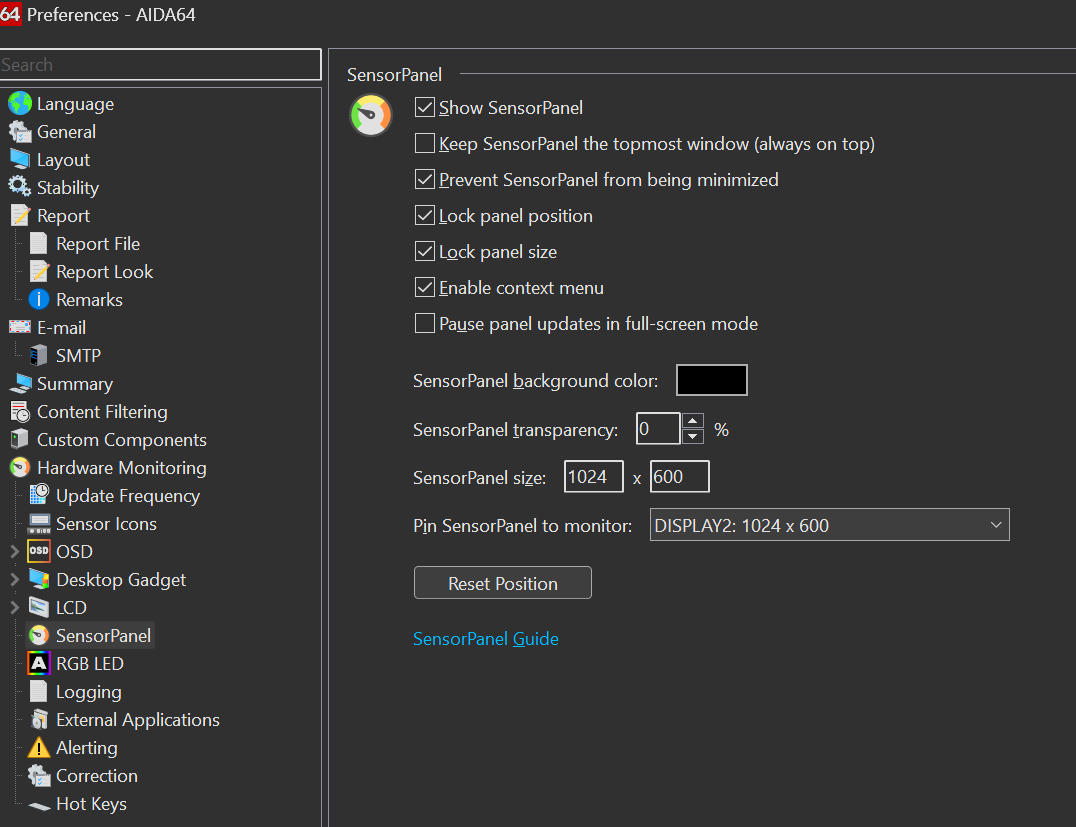
Task: Select the Update Frequency clock icon
Action: coord(39,496)
